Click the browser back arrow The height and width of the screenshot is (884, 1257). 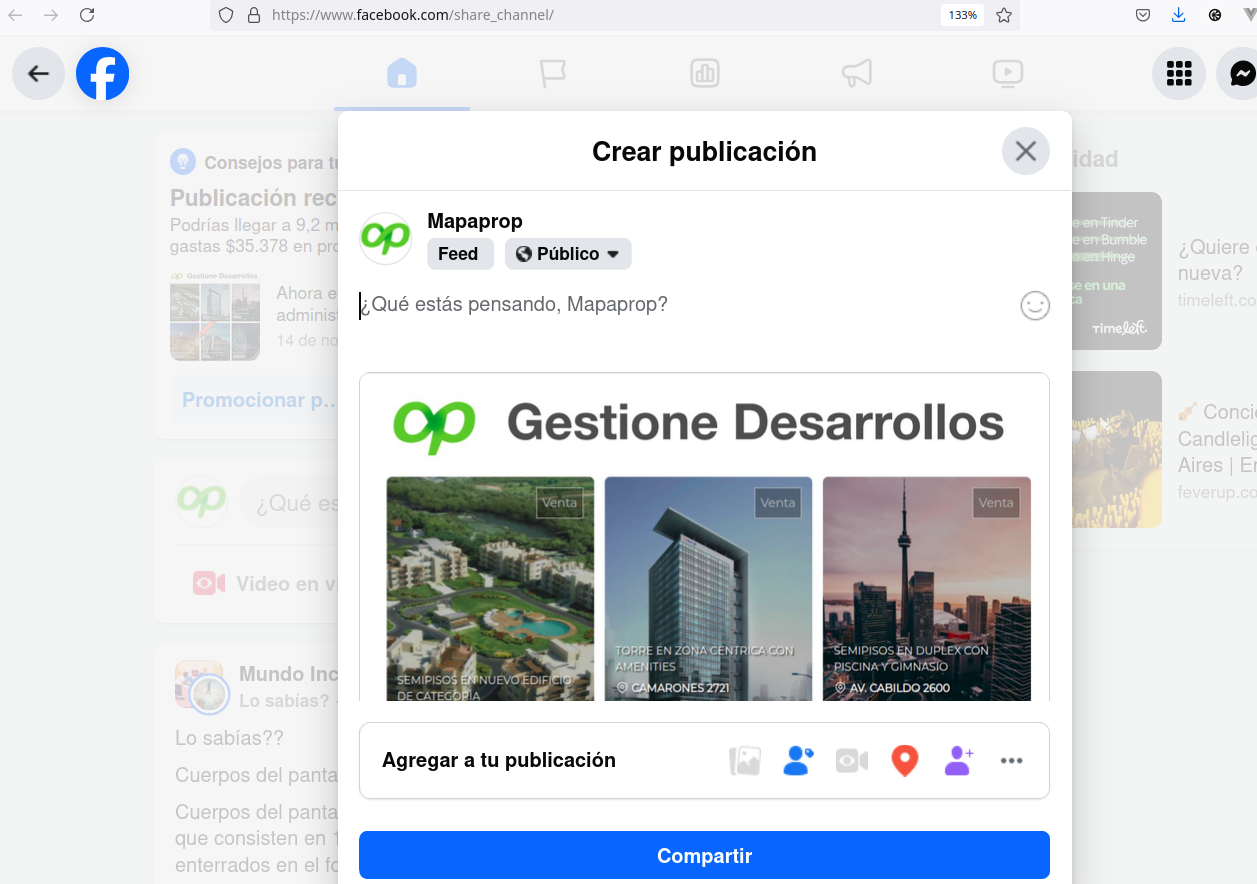click(x=15, y=15)
